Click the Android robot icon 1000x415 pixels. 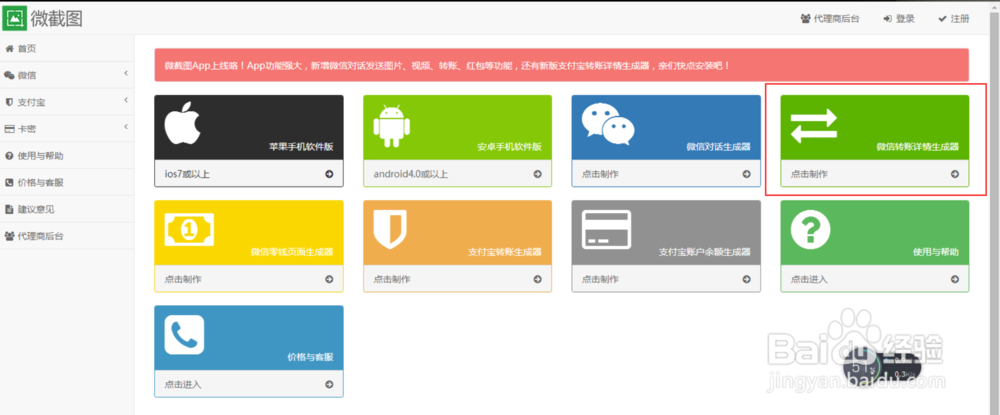(x=392, y=125)
